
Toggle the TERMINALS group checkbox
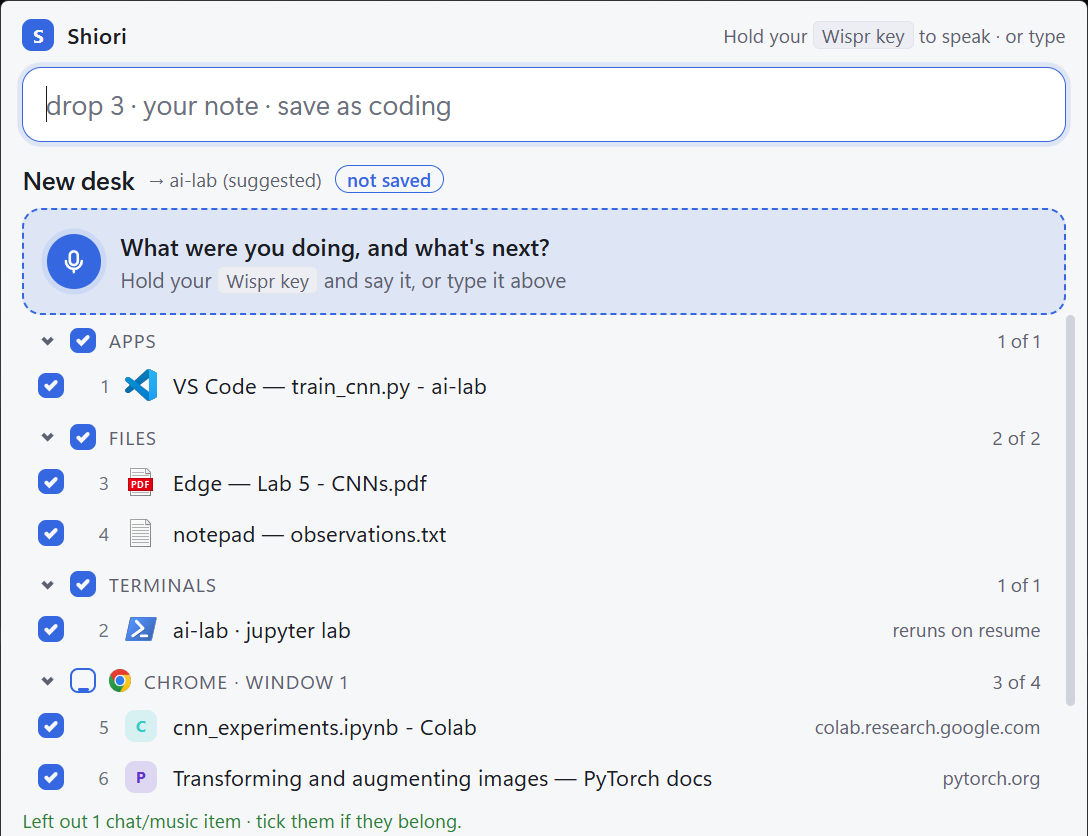pyautogui.click(x=83, y=585)
